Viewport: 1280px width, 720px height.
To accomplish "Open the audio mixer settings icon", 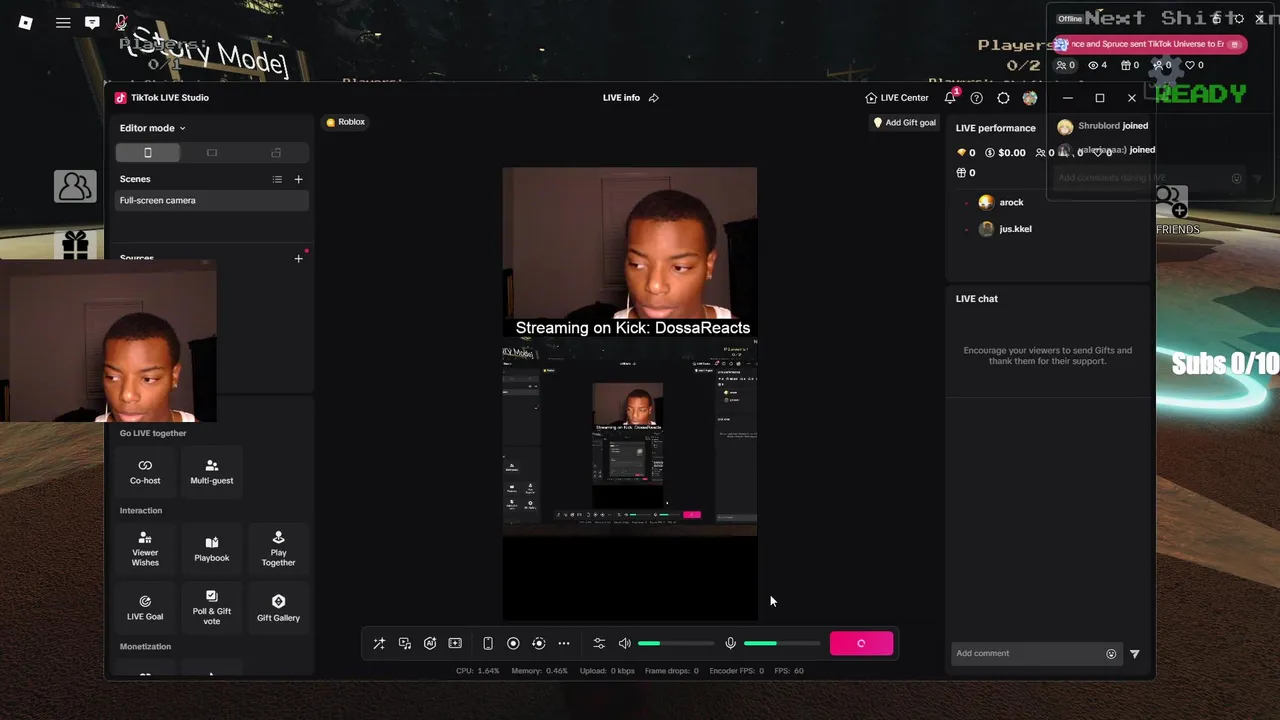I will tap(599, 644).
